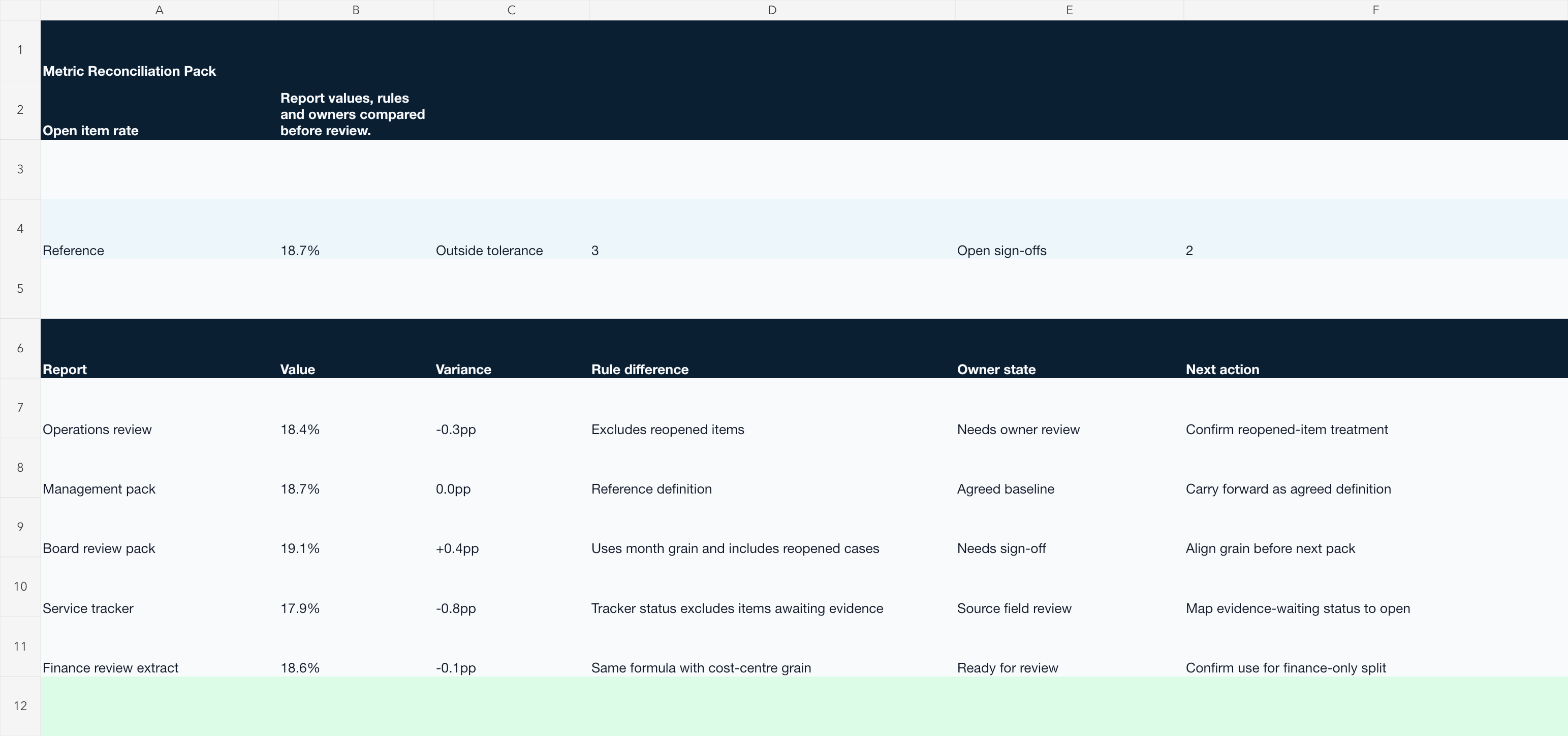The height and width of the screenshot is (736, 1568).
Task: Select the Management pack cell
Action: 160,468
